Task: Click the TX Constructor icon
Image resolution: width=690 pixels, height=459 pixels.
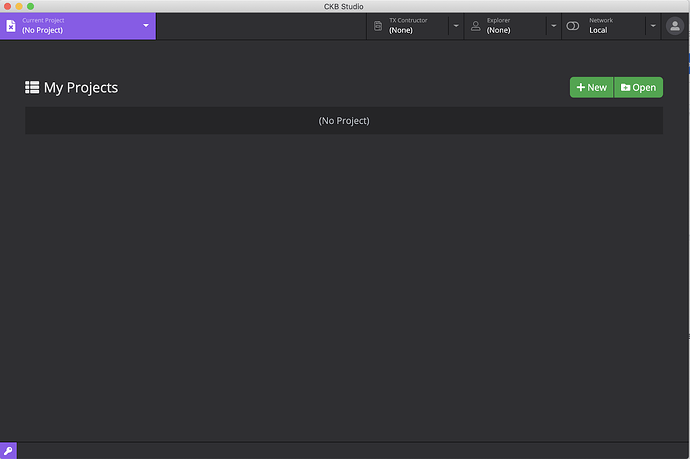Action: click(378, 26)
